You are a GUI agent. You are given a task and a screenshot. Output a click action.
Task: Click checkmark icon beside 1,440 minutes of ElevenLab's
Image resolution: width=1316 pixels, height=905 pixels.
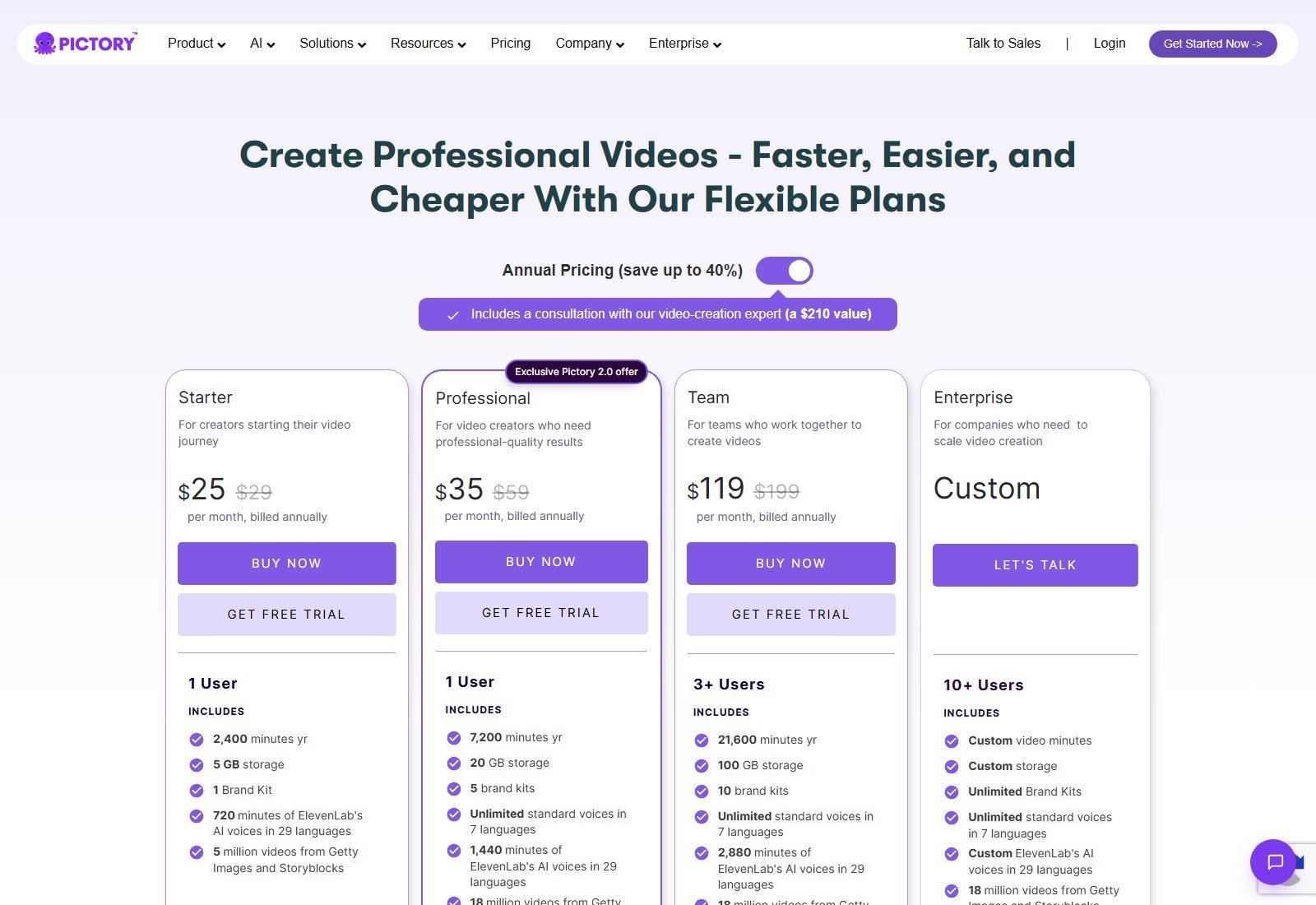[454, 850]
